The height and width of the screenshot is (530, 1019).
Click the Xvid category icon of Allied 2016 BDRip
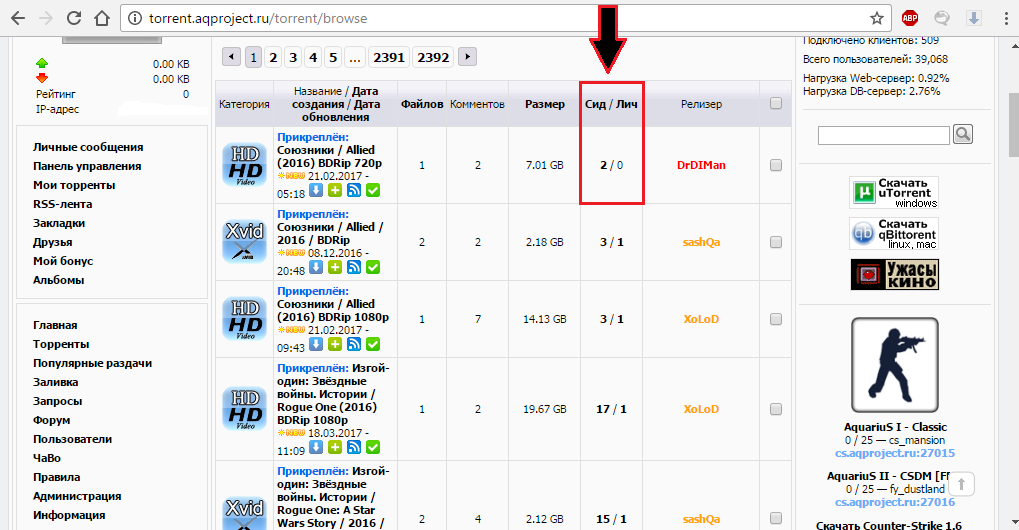244,242
